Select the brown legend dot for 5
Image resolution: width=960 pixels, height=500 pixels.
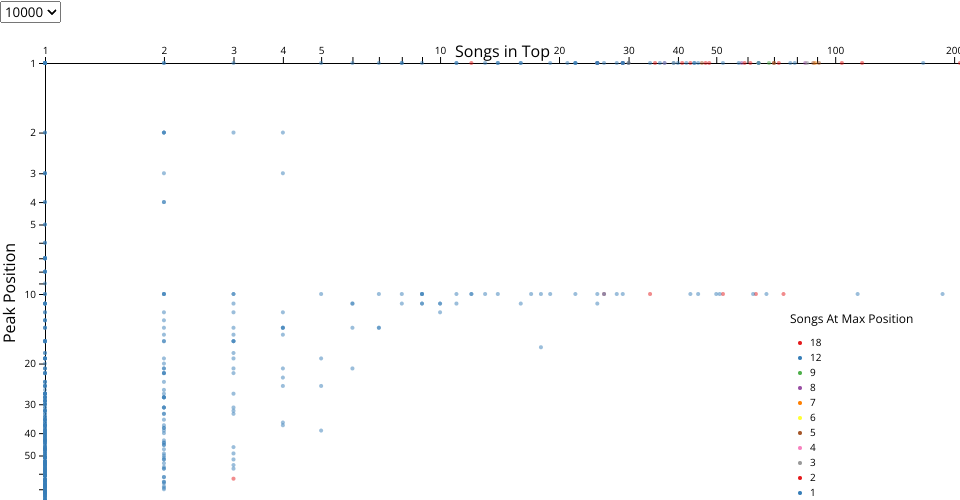[x=800, y=433]
